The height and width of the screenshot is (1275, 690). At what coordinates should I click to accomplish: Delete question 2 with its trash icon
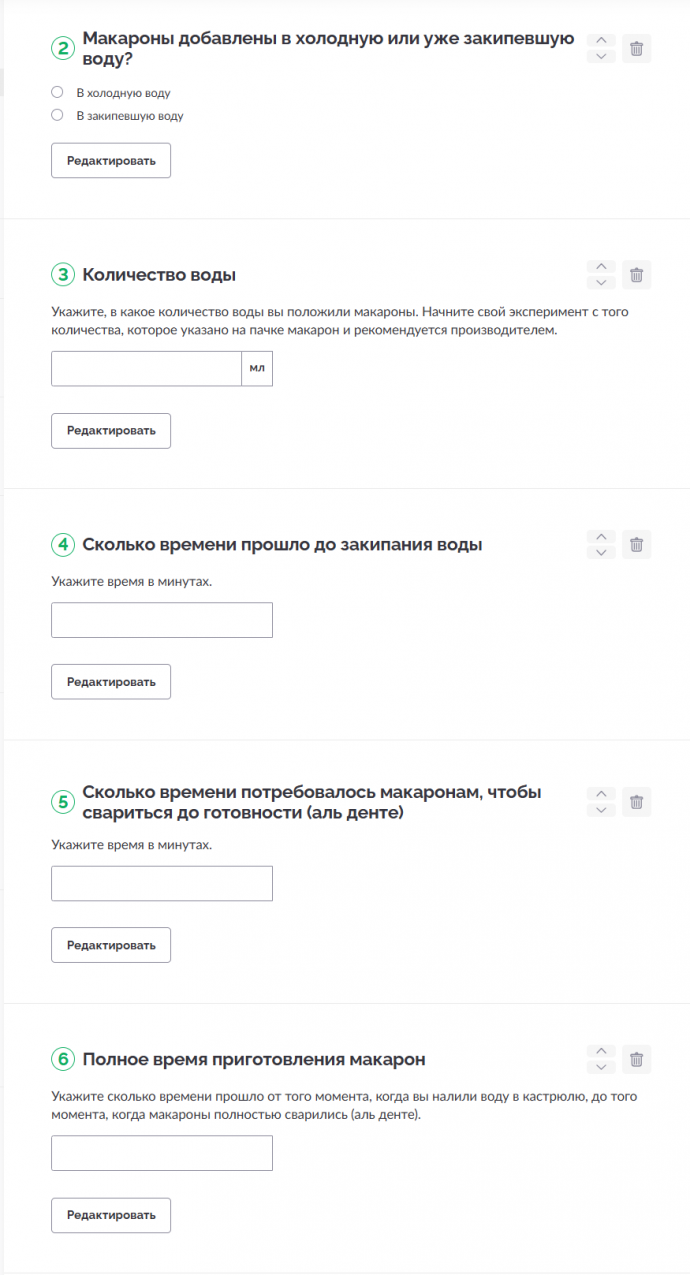(x=636, y=48)
